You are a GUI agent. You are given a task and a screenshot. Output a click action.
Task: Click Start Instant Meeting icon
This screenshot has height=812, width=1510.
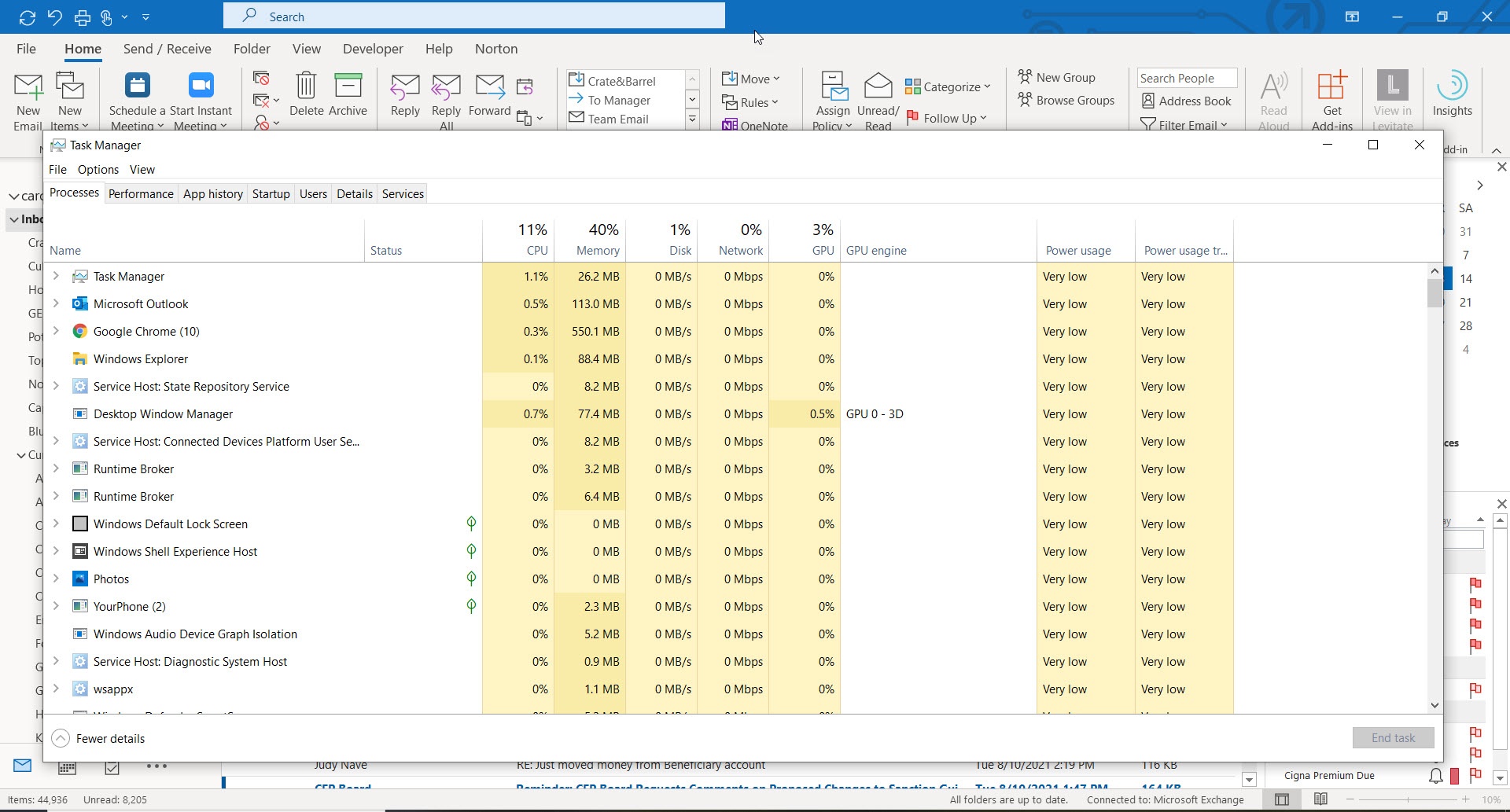coord(201,86)
